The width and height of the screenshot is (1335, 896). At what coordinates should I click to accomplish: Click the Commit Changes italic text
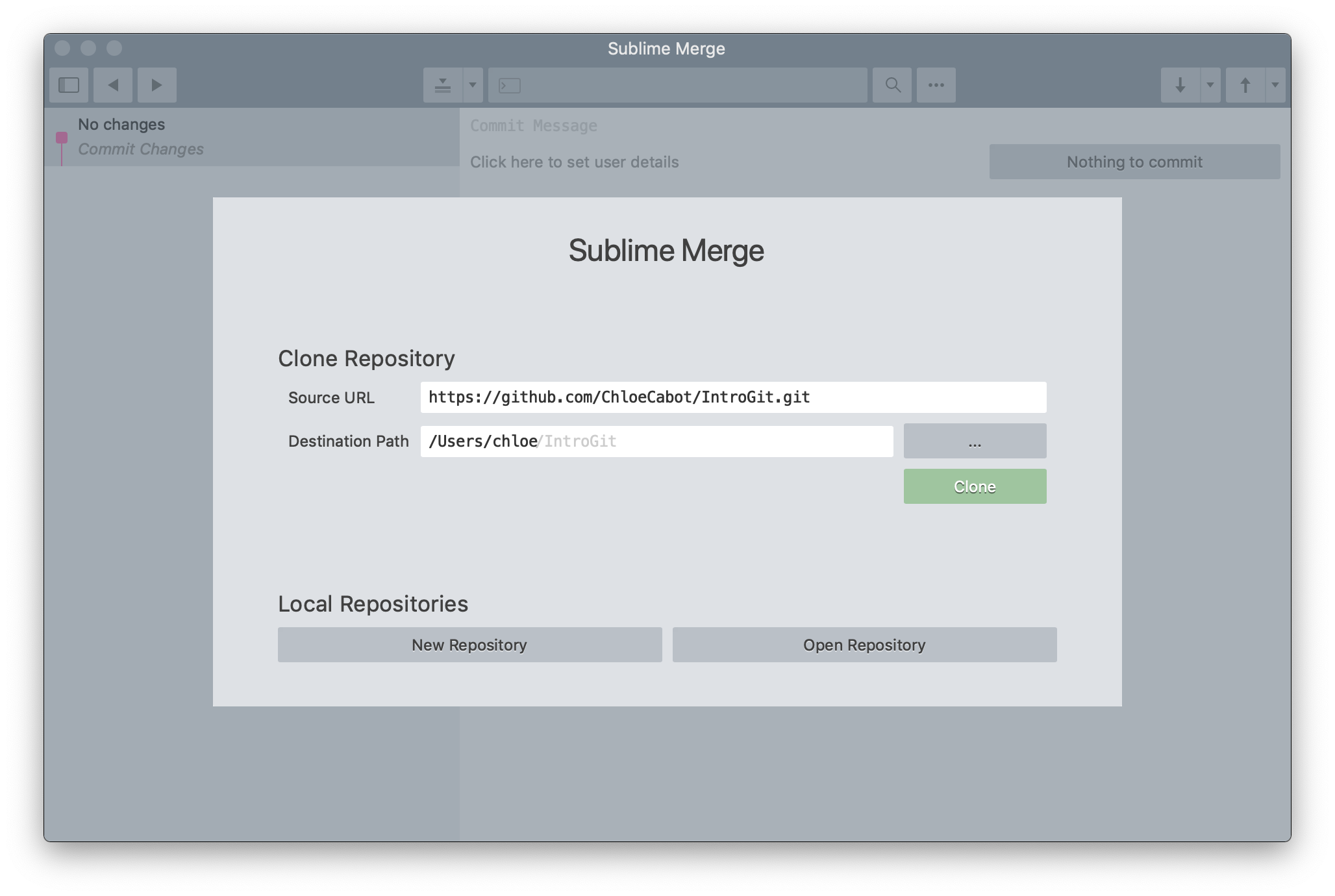click(141, 149)
